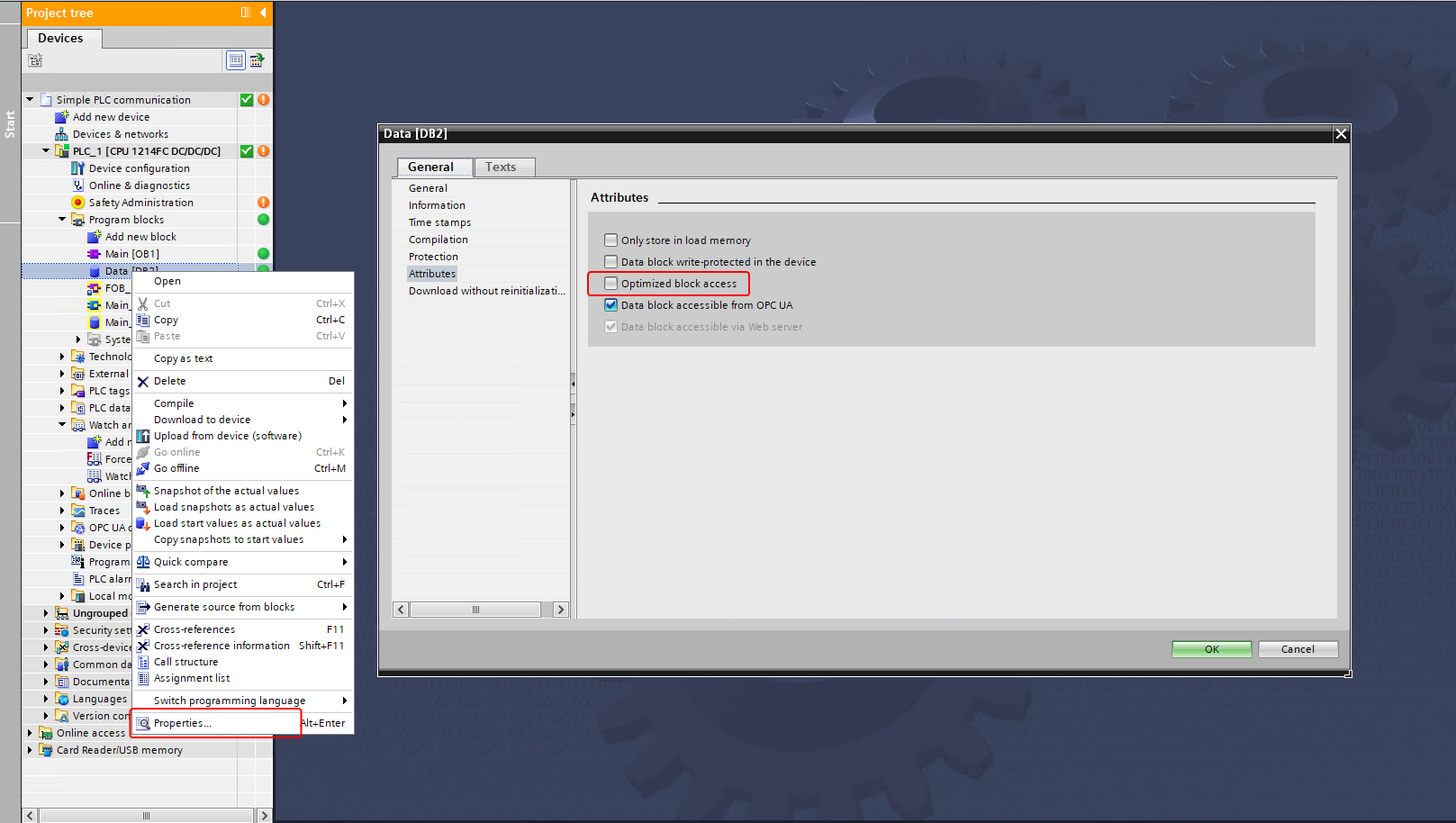1456x823 pixels.
Task: Open Devices & networks icon
Action: point(61,134)
